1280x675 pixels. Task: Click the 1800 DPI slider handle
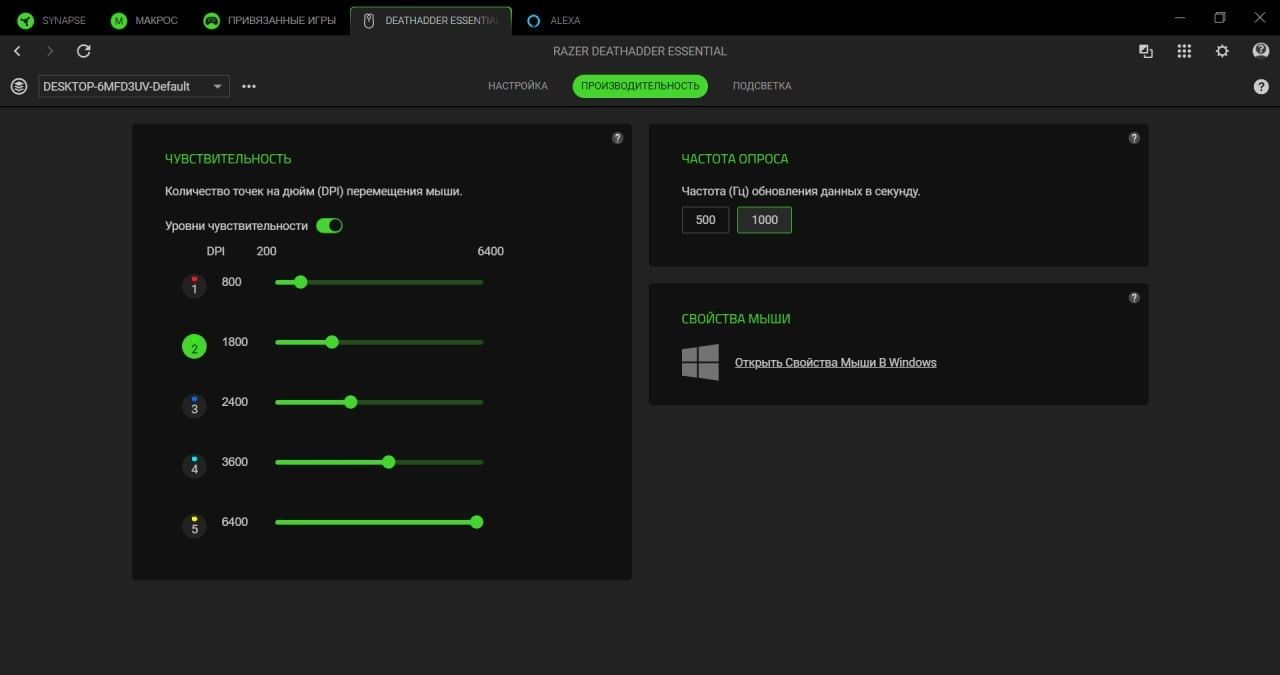click(x=332, y=342)
